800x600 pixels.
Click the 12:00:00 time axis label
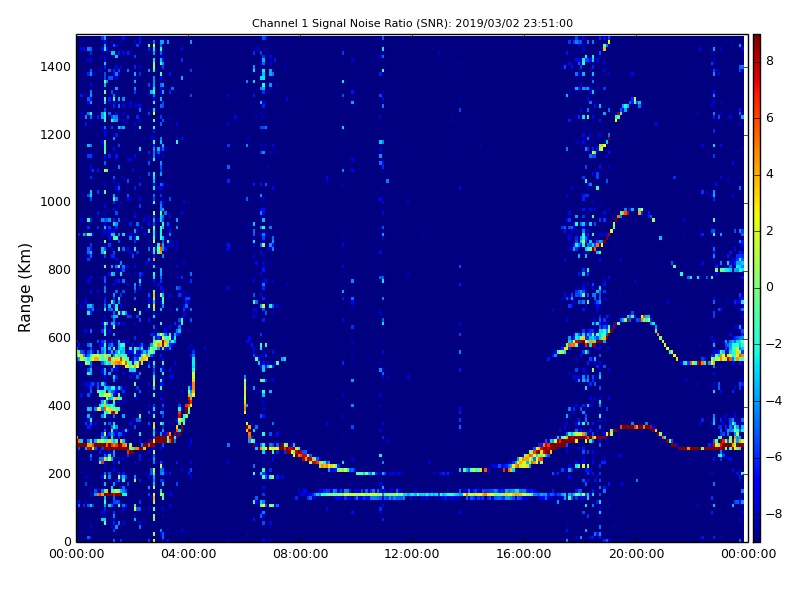point(412,554)
